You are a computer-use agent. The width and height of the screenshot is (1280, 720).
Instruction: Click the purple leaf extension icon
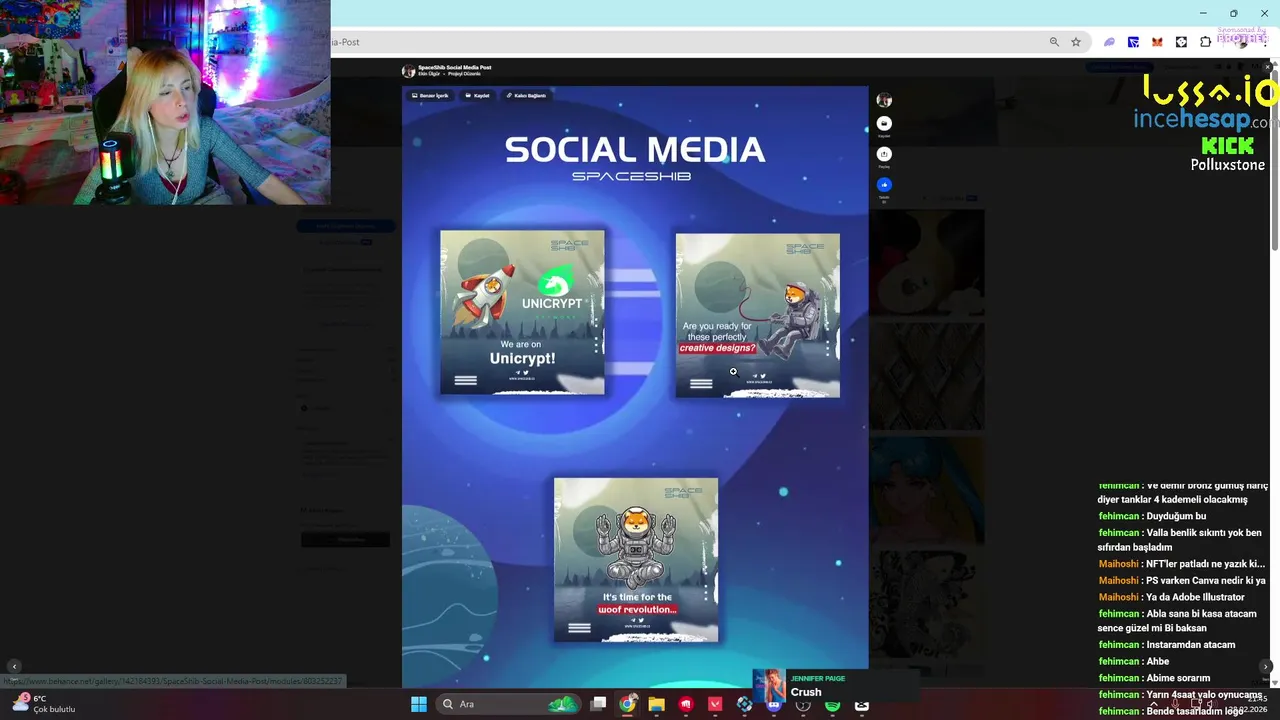[x=1109, y=42]
